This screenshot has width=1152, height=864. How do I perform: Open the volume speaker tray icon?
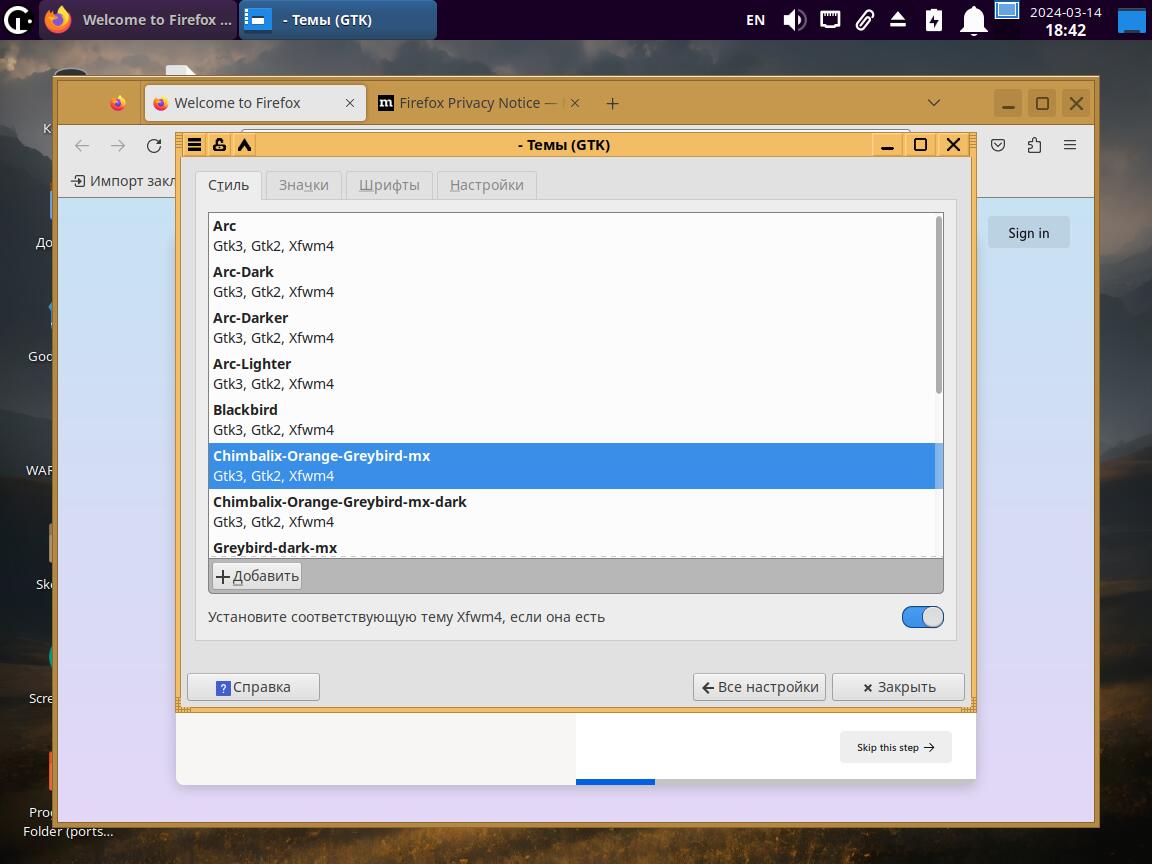pos(794,20)
